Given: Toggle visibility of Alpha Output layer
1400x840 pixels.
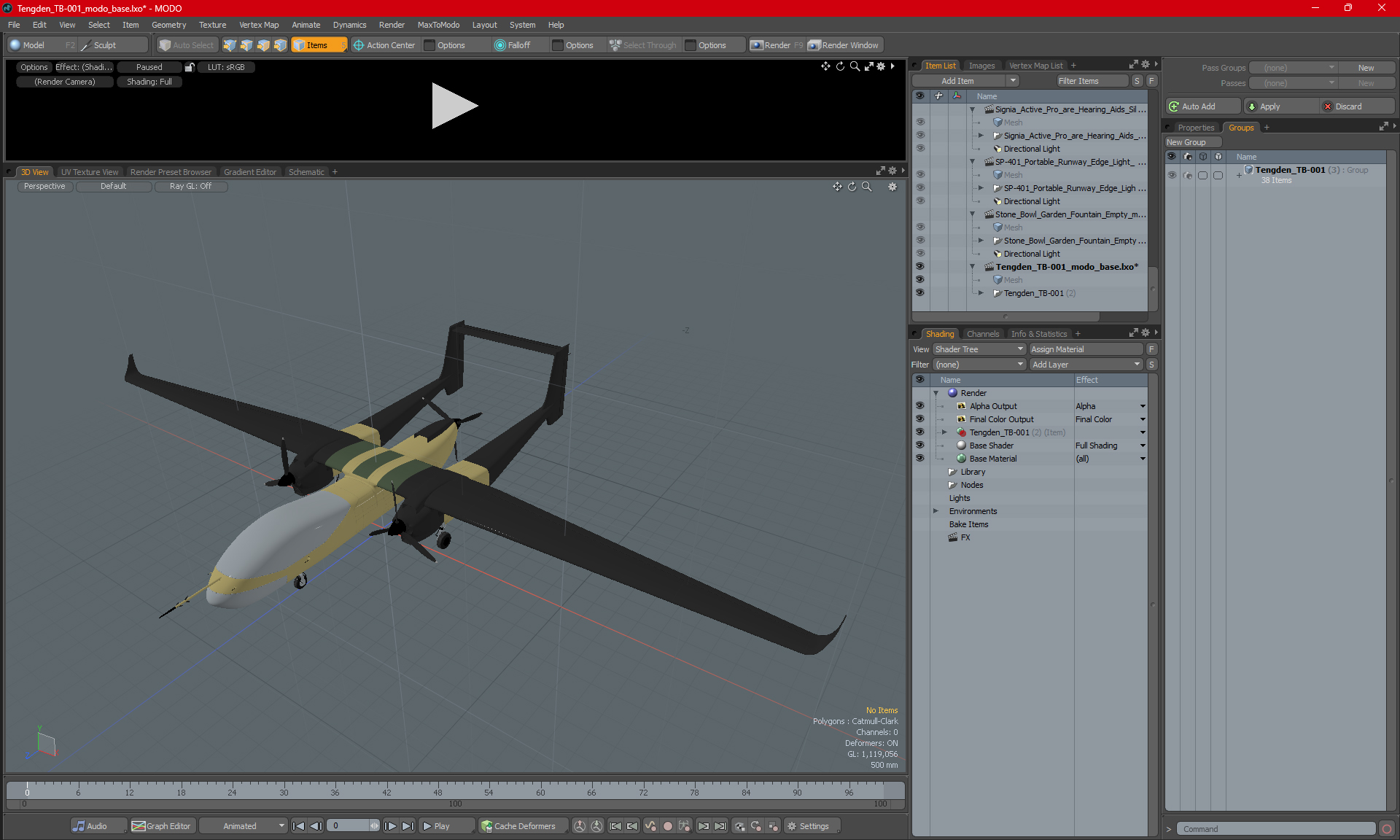Looking at the screenshot, I should (x=919, y=406).
